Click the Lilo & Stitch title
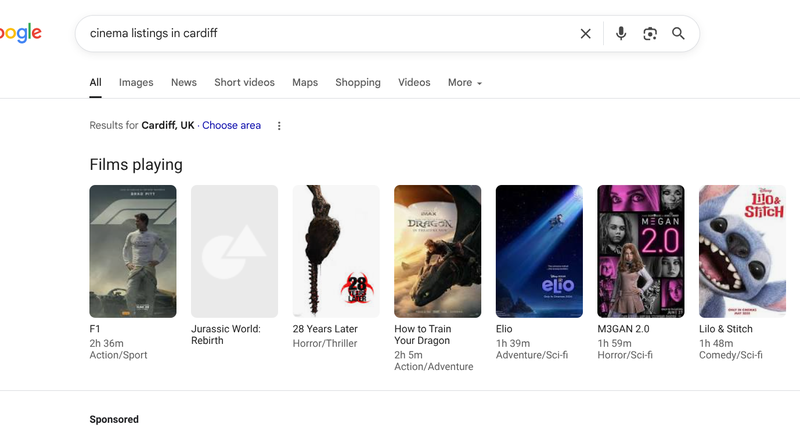The height and width of the screenshot is (428, 800). click(x=726, y=329)
